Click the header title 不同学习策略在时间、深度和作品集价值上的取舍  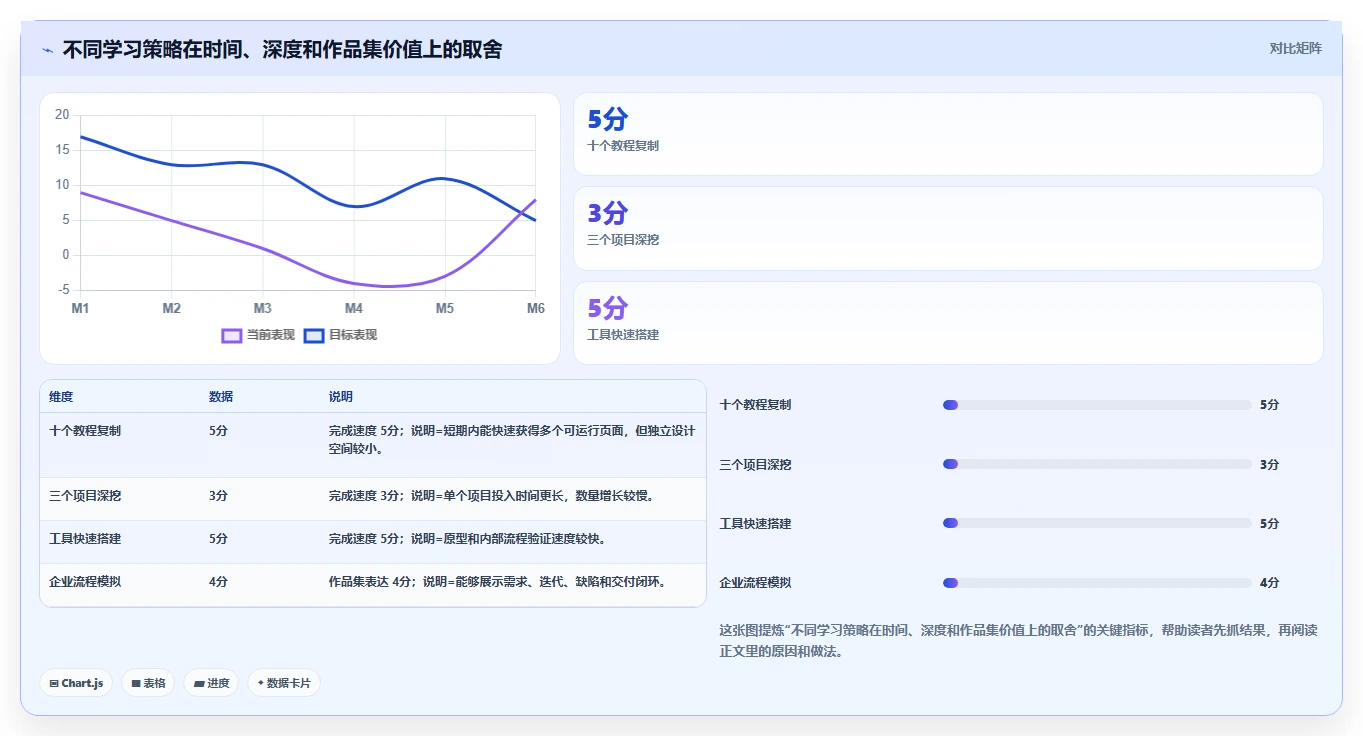point(282,49)
